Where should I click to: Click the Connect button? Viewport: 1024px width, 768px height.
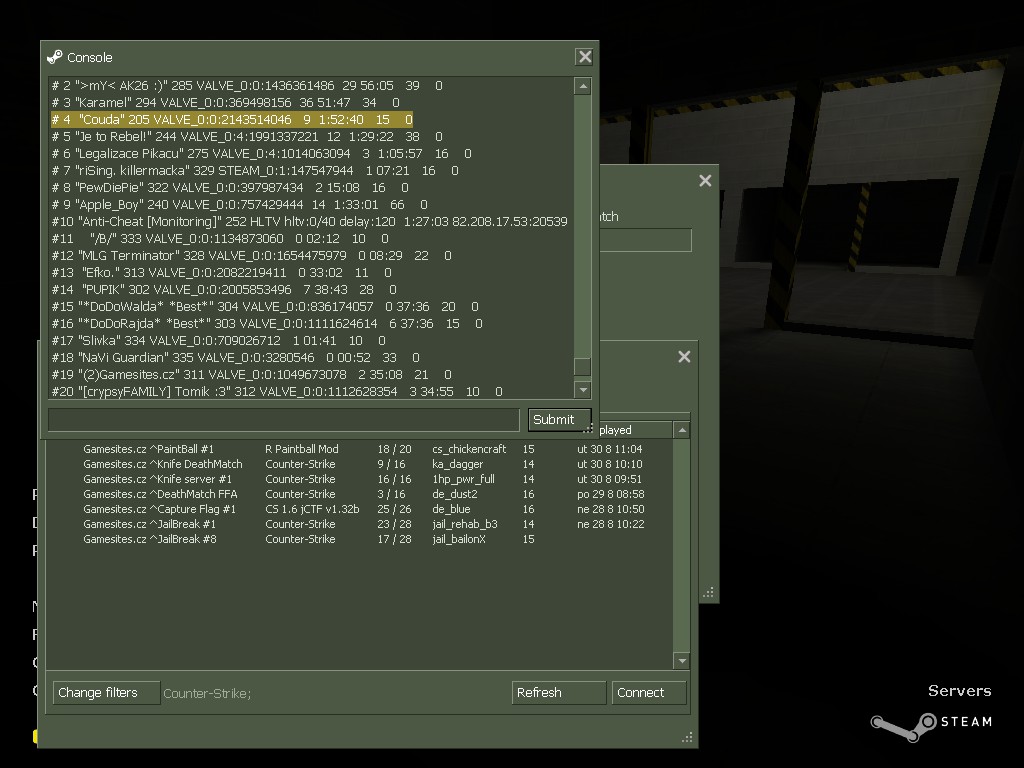[648, 693]
